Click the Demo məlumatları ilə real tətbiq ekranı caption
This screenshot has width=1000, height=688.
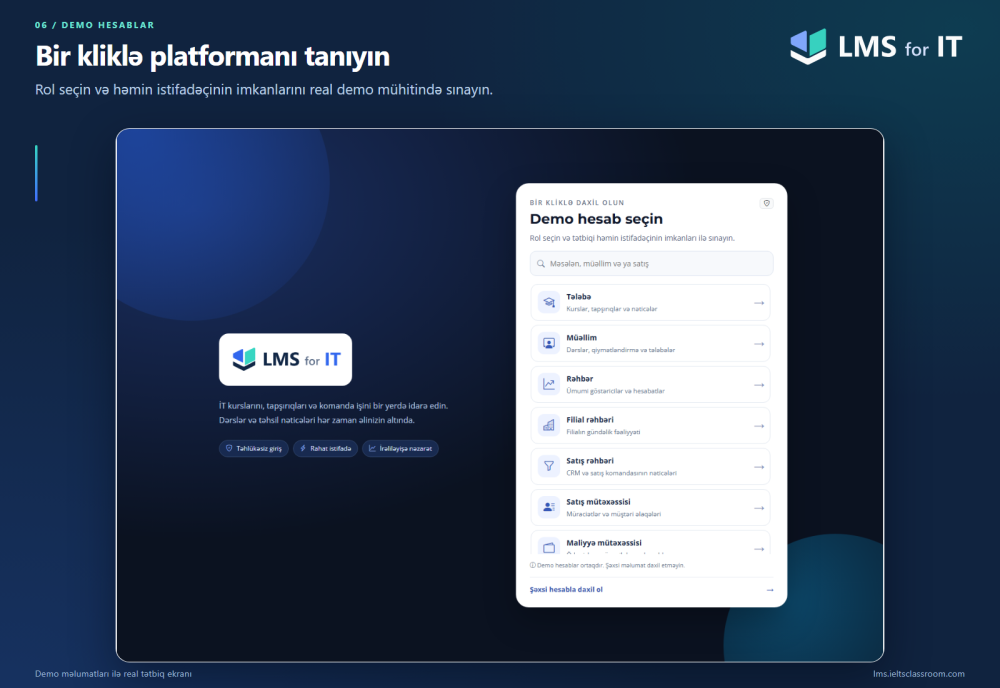(x=113, y=673)
